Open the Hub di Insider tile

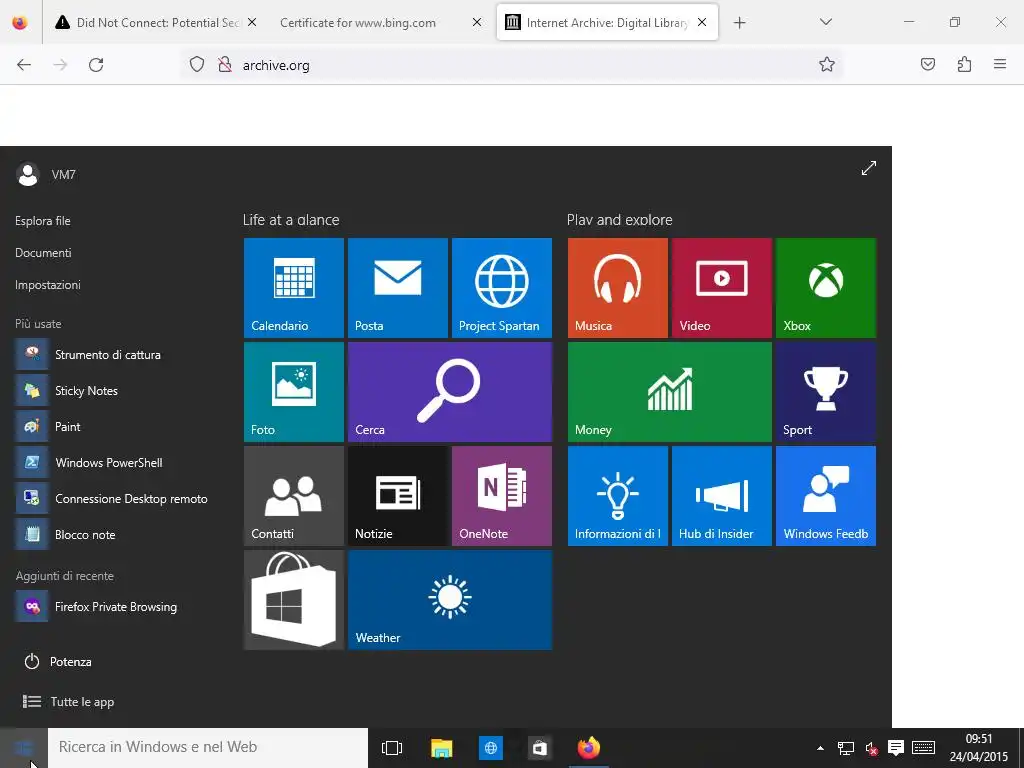(x=722, y=496)
